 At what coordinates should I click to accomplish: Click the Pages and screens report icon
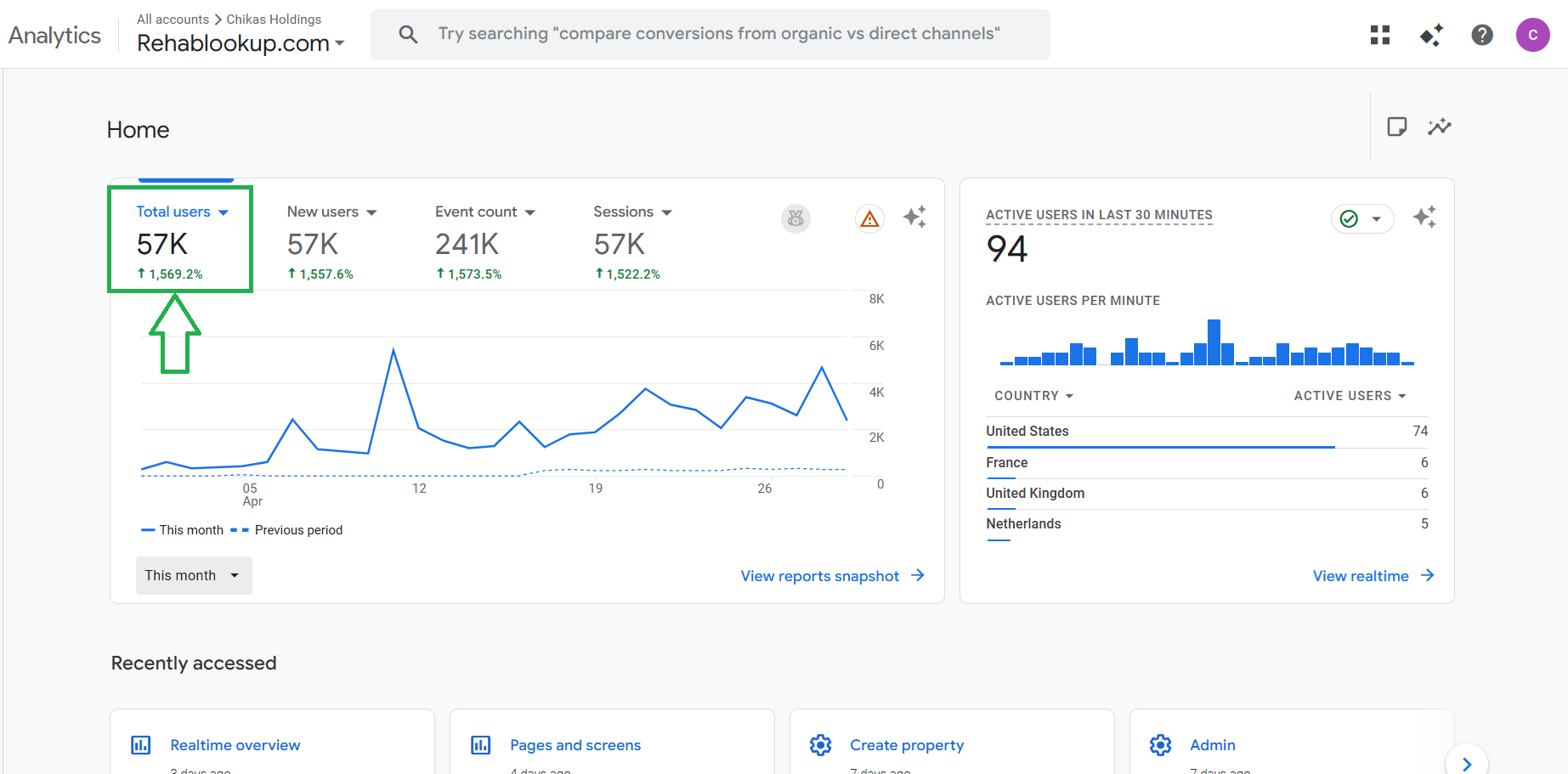pos(481,745)
